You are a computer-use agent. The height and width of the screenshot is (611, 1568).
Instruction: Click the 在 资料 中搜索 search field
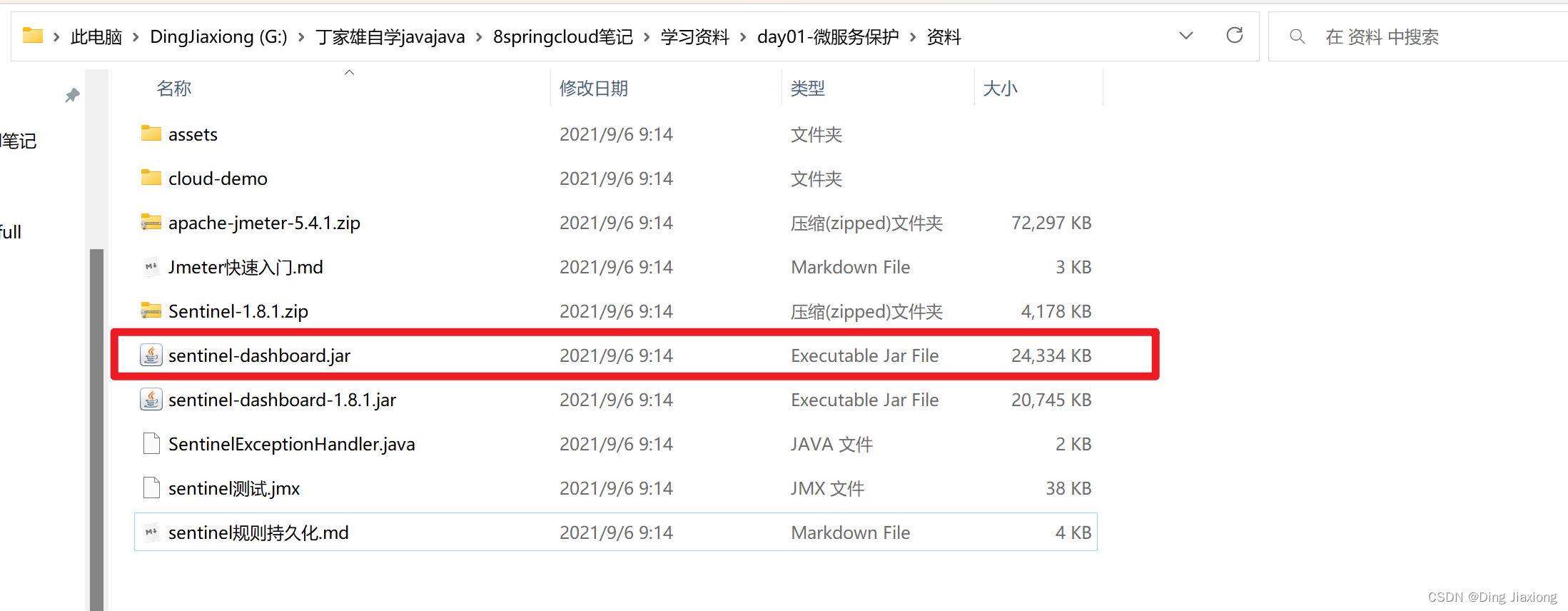coord(1417,36)
